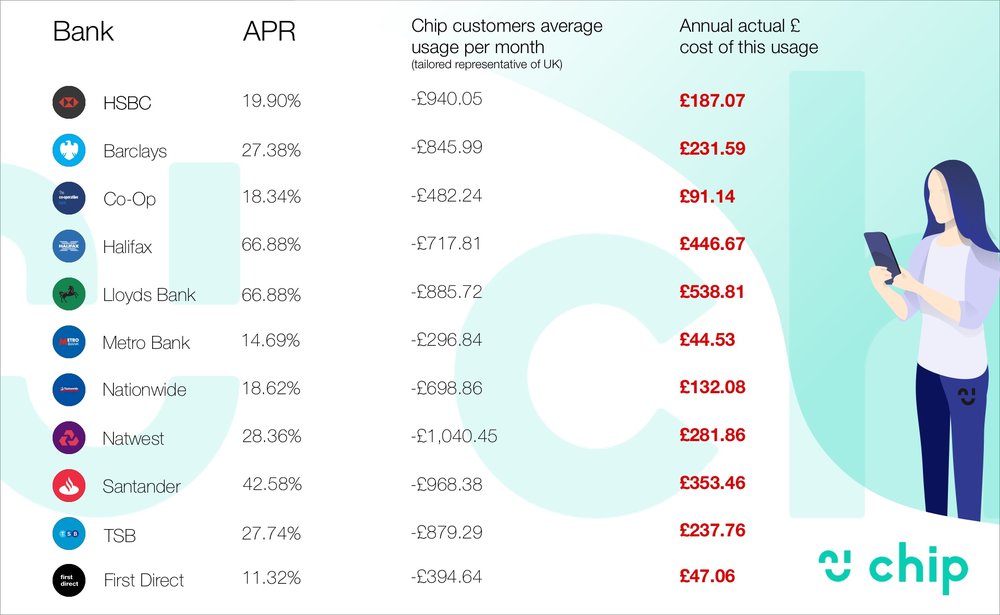Click the woman holding phone illustration

point(932,339)
